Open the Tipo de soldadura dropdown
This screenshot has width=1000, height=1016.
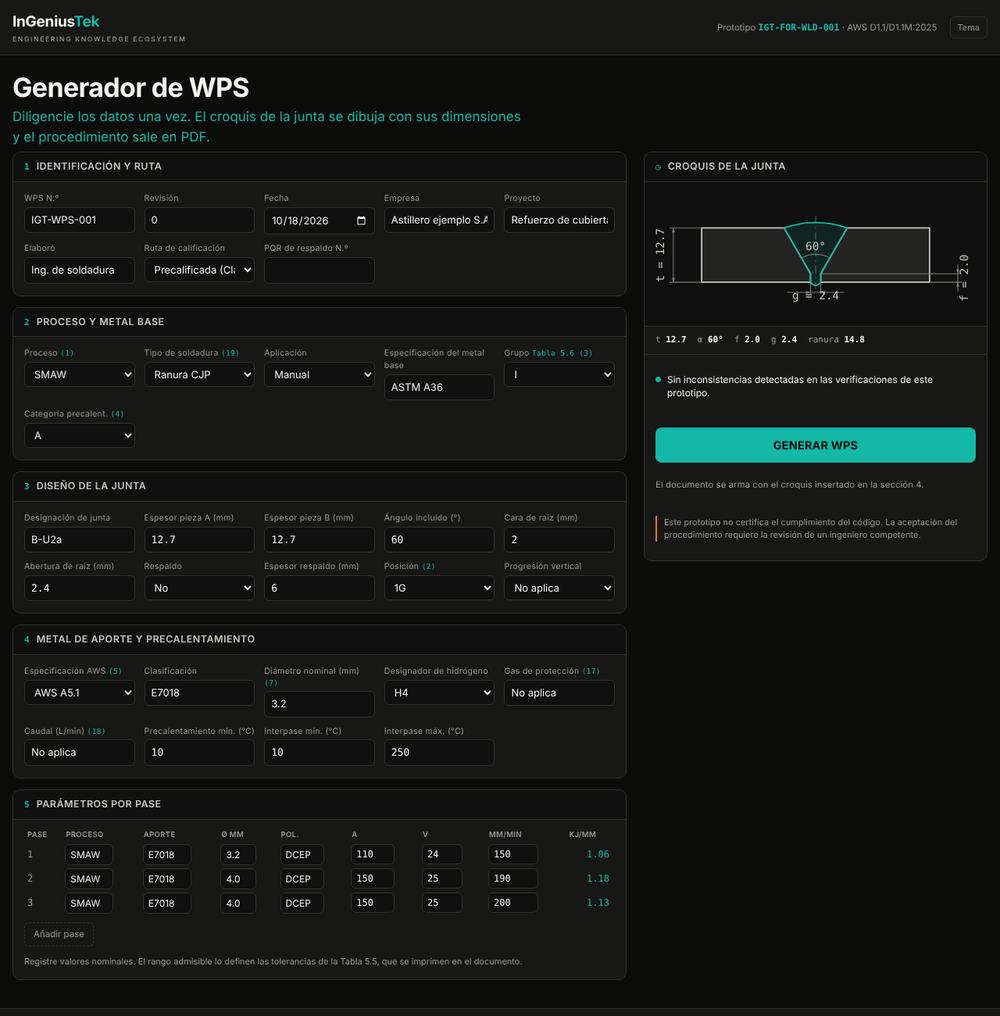pos(199,375)
